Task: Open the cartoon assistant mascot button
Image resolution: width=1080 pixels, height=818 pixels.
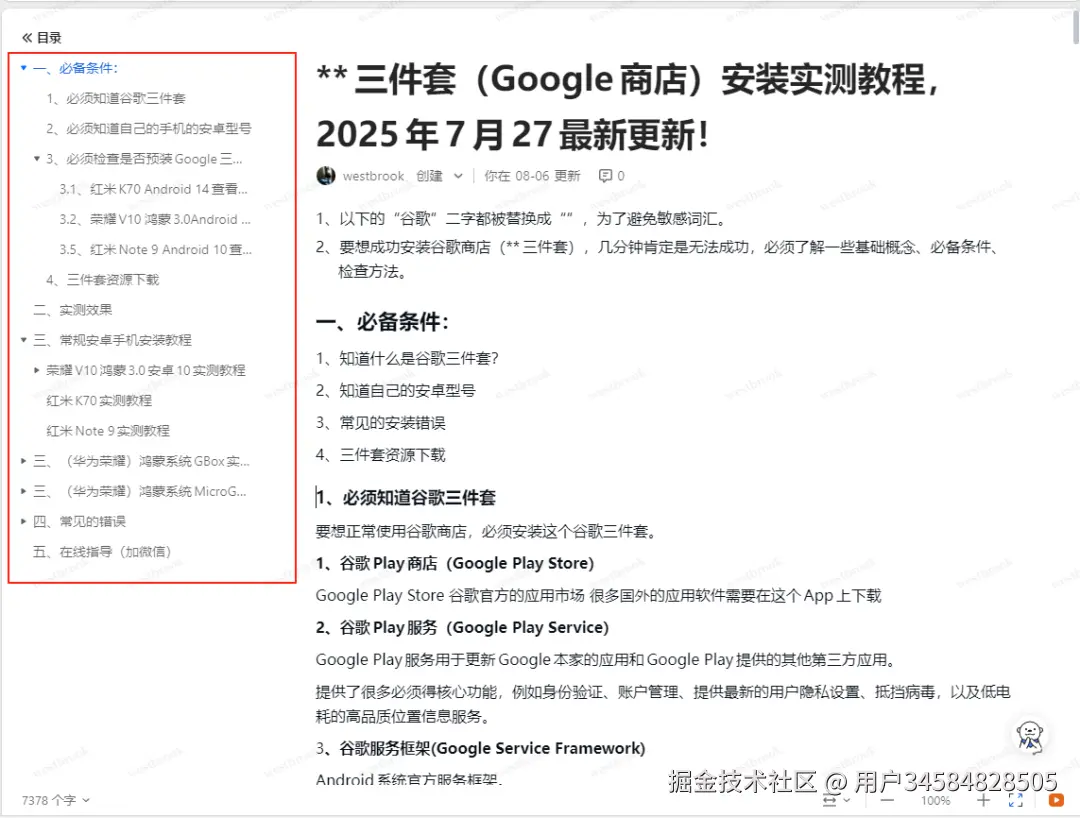Action: [1030, 735]
